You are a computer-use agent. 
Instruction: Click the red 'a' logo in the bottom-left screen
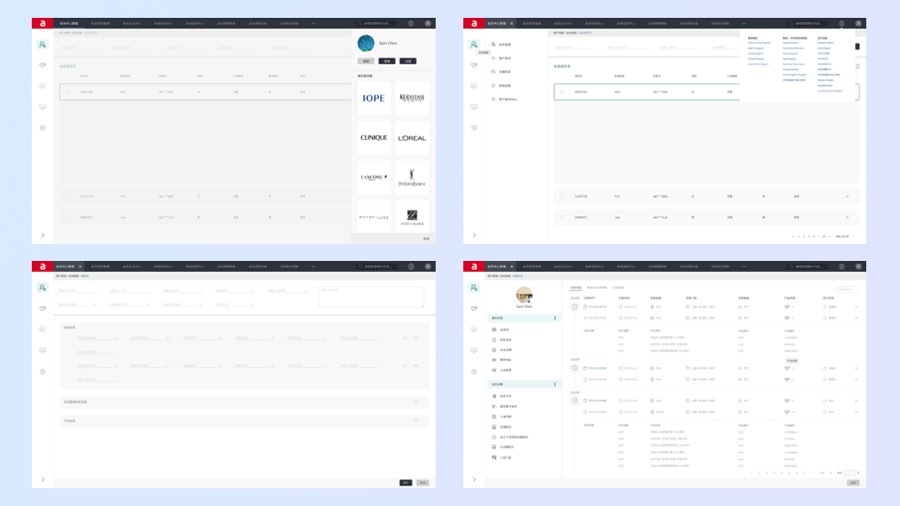(42, 266)
